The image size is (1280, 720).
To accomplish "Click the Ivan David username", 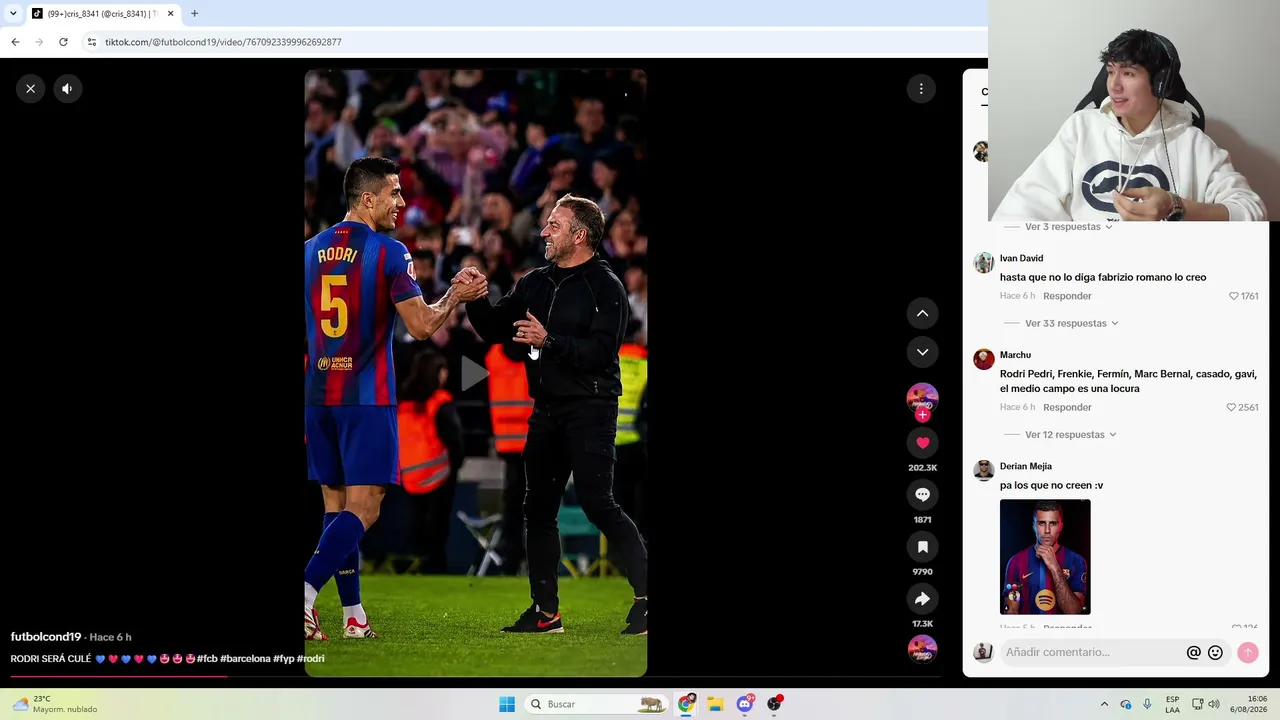I will 1021,258.
